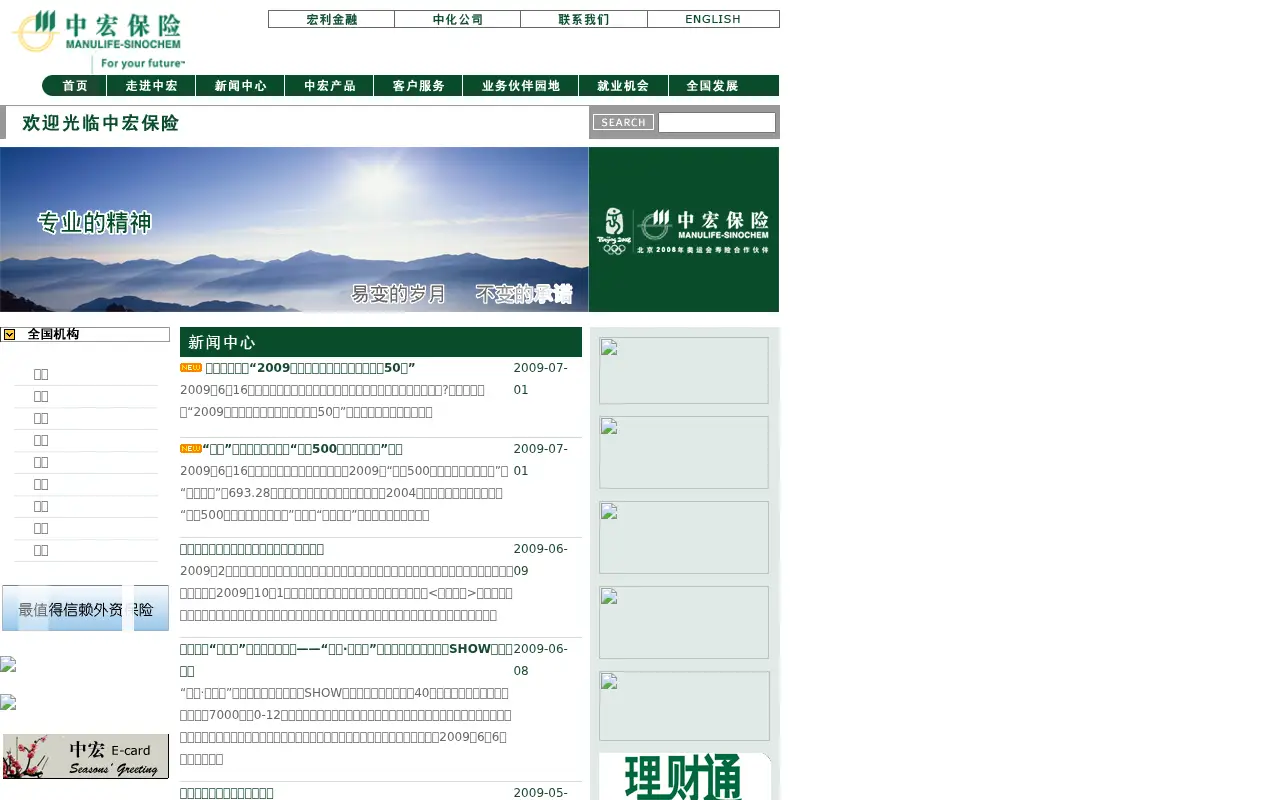The image size is (1280, 800).
Task: Open the news headline mentioning "500"
Action: [x=303, y=449]
